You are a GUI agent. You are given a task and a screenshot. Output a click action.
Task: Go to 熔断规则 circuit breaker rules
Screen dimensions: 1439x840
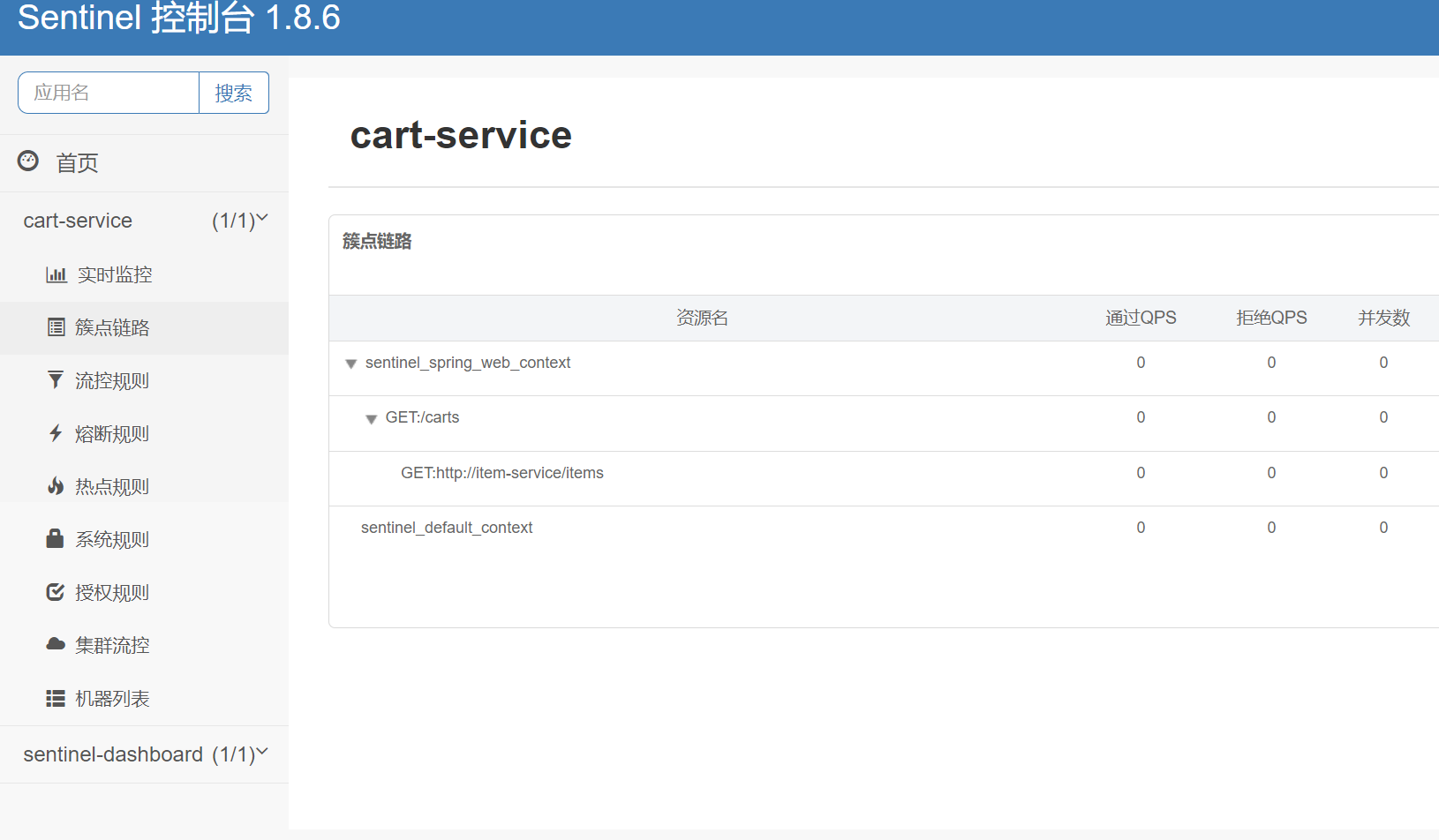112,433
